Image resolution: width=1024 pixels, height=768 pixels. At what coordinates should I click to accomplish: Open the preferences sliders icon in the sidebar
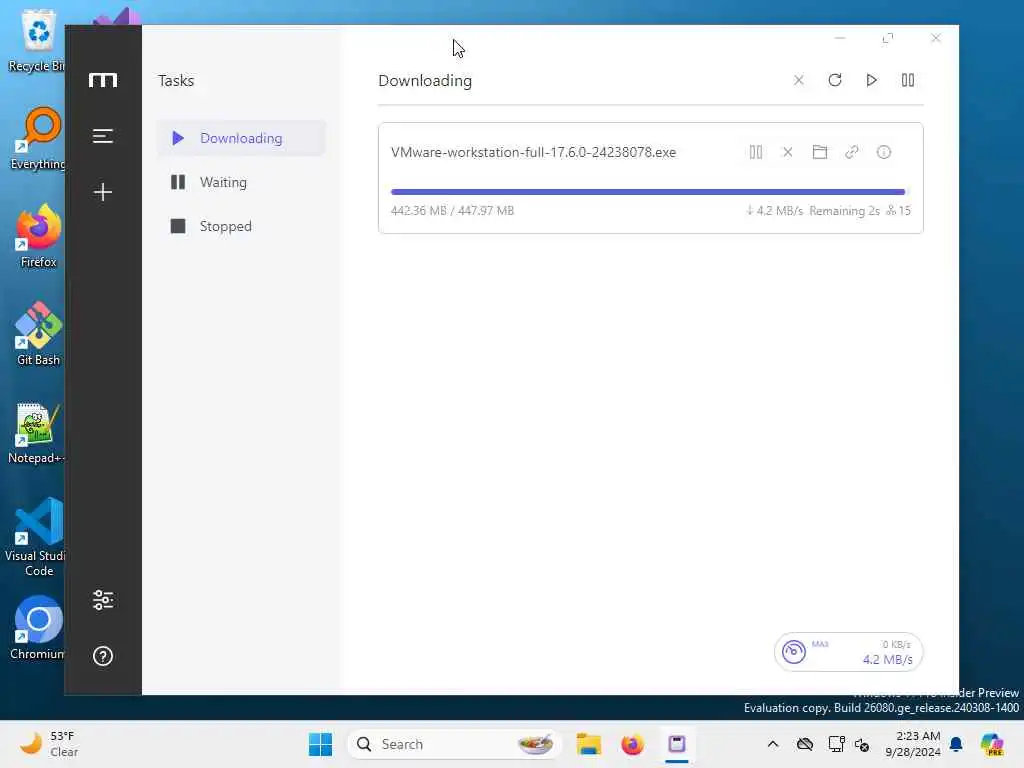click(x=103, y=600)
